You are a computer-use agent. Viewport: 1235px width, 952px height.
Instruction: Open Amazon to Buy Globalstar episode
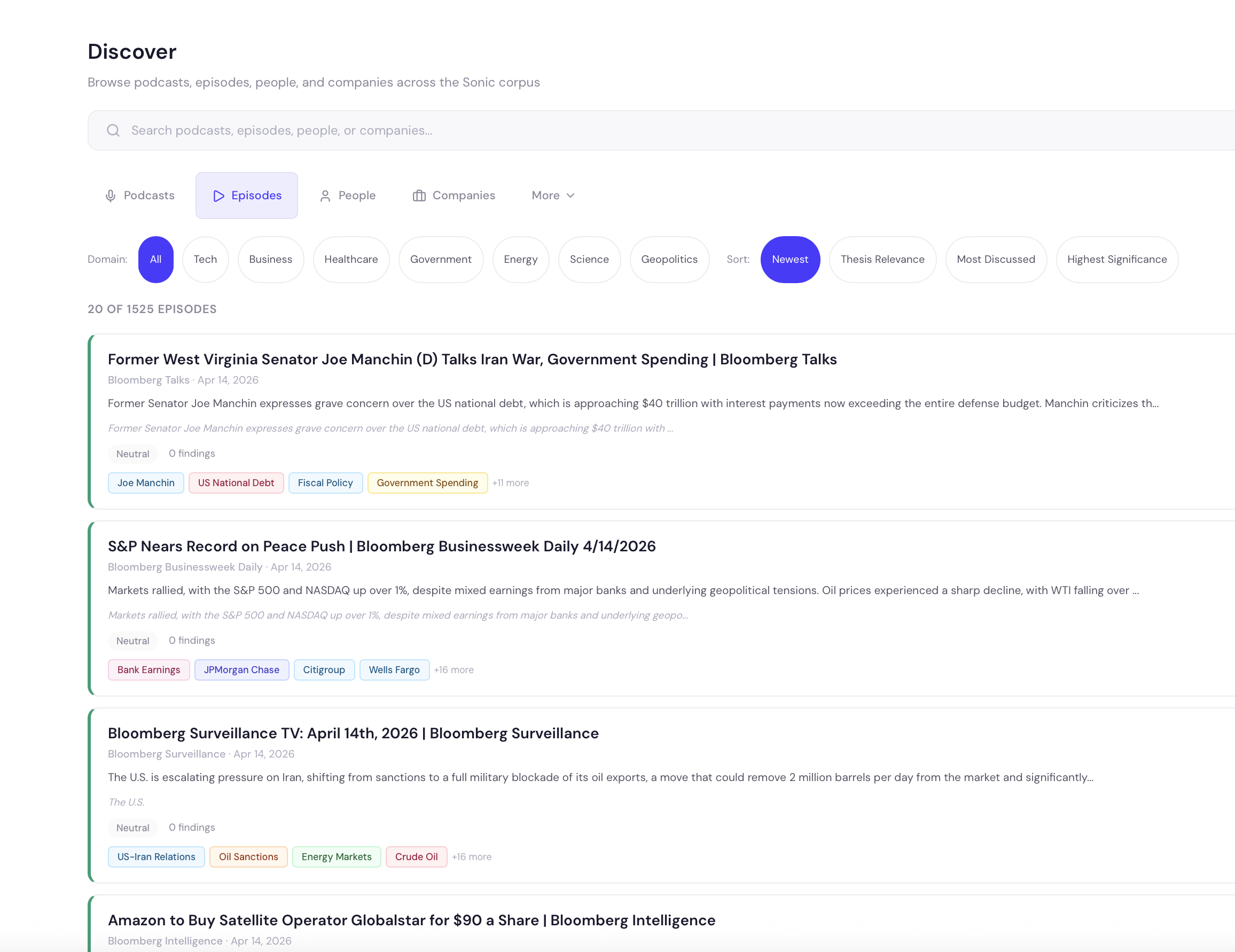click(x=412, y=920)
